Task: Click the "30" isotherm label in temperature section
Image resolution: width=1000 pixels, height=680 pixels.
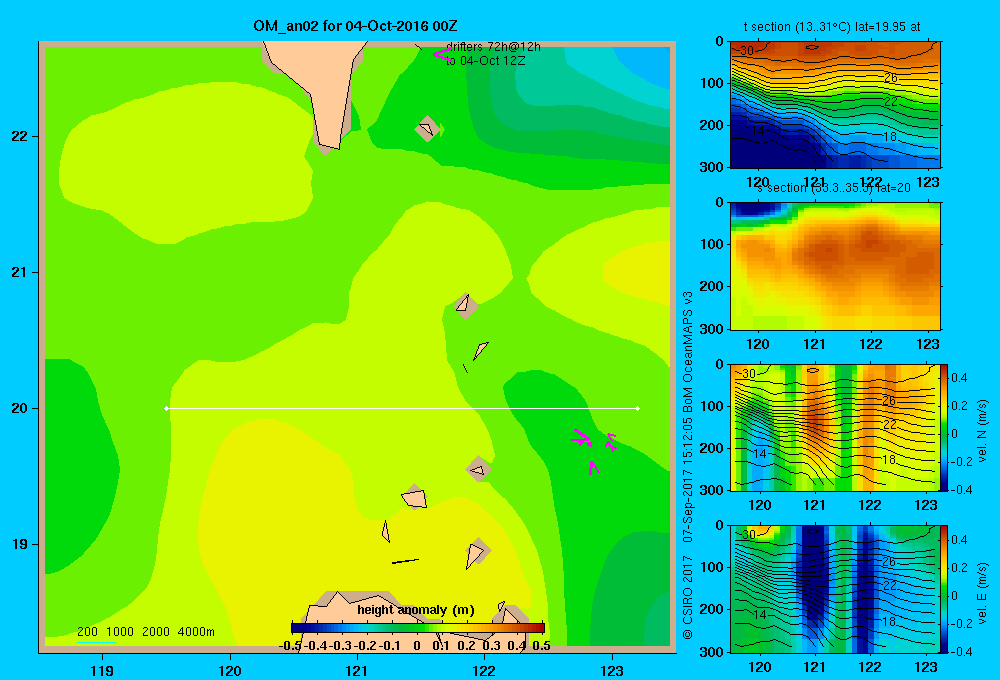Action: point(747,50)
